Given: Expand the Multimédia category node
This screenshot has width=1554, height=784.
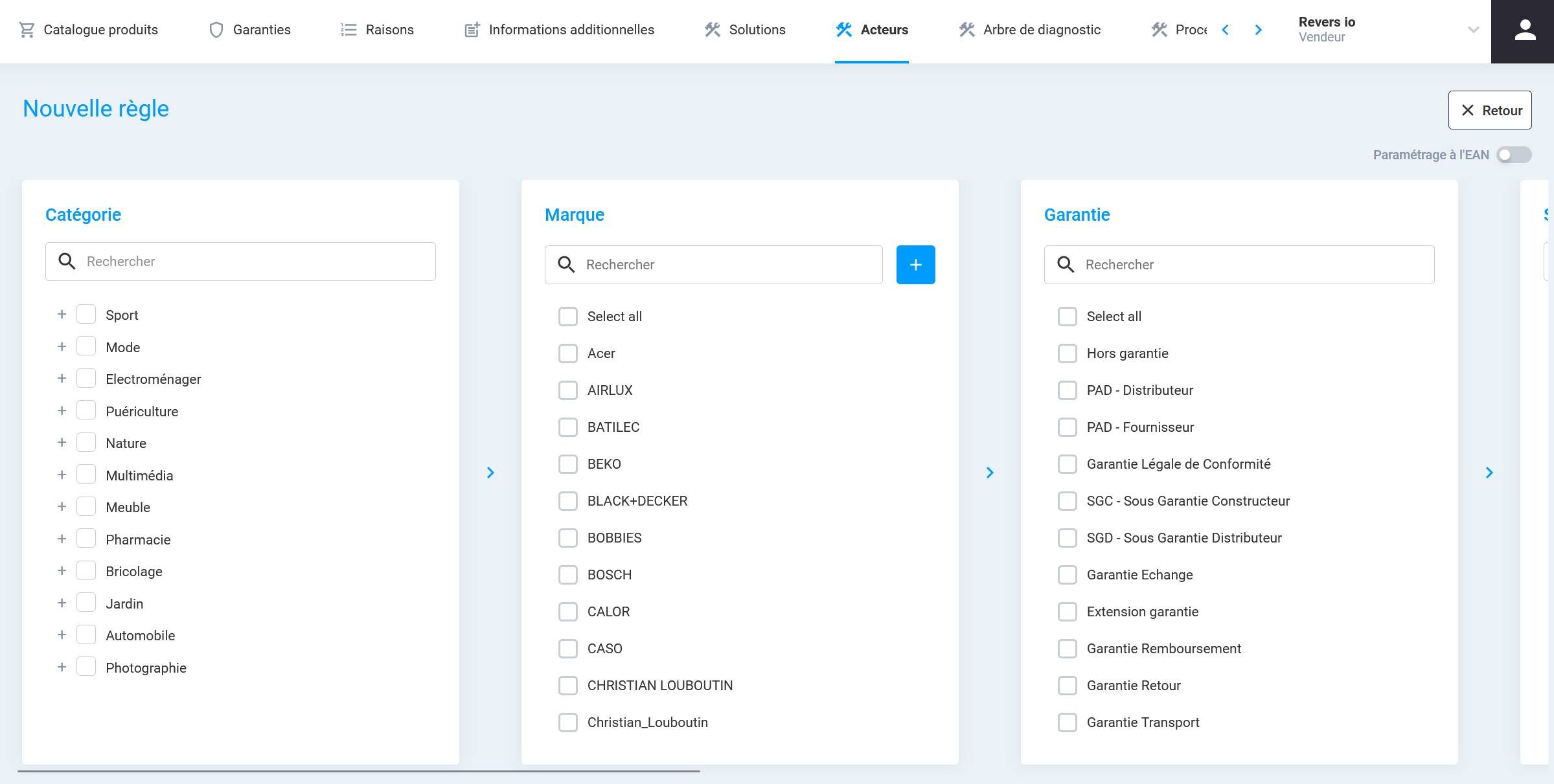Looking at the screenshot, I should coord(62,475).
